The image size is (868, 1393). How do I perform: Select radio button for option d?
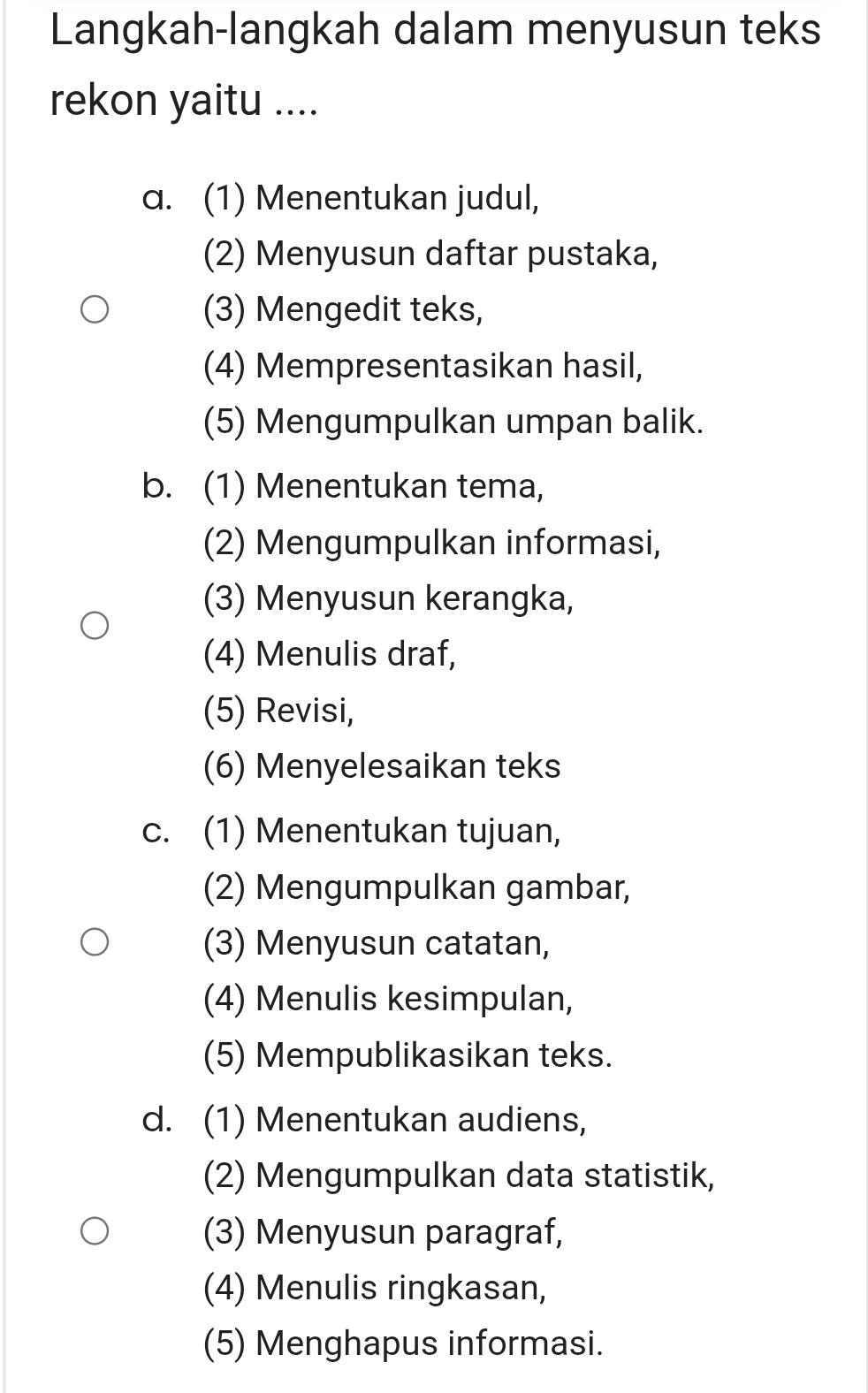[95, 1231]
